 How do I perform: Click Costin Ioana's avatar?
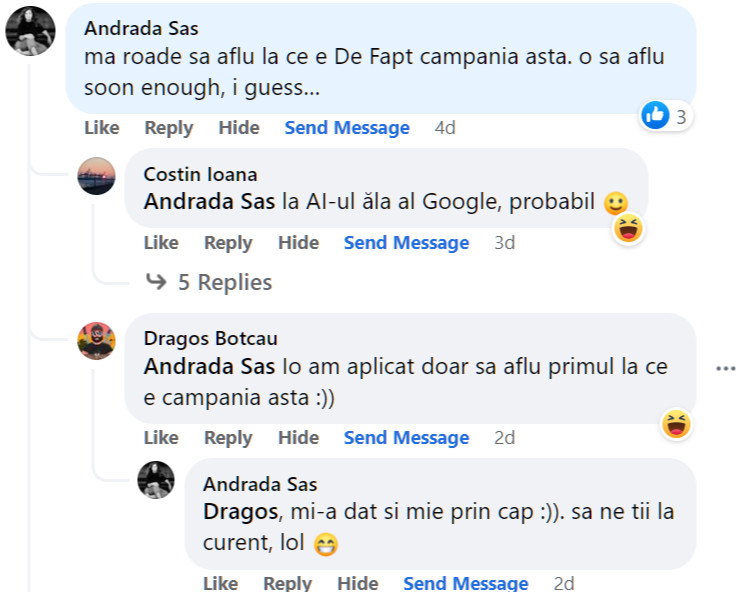97,176
